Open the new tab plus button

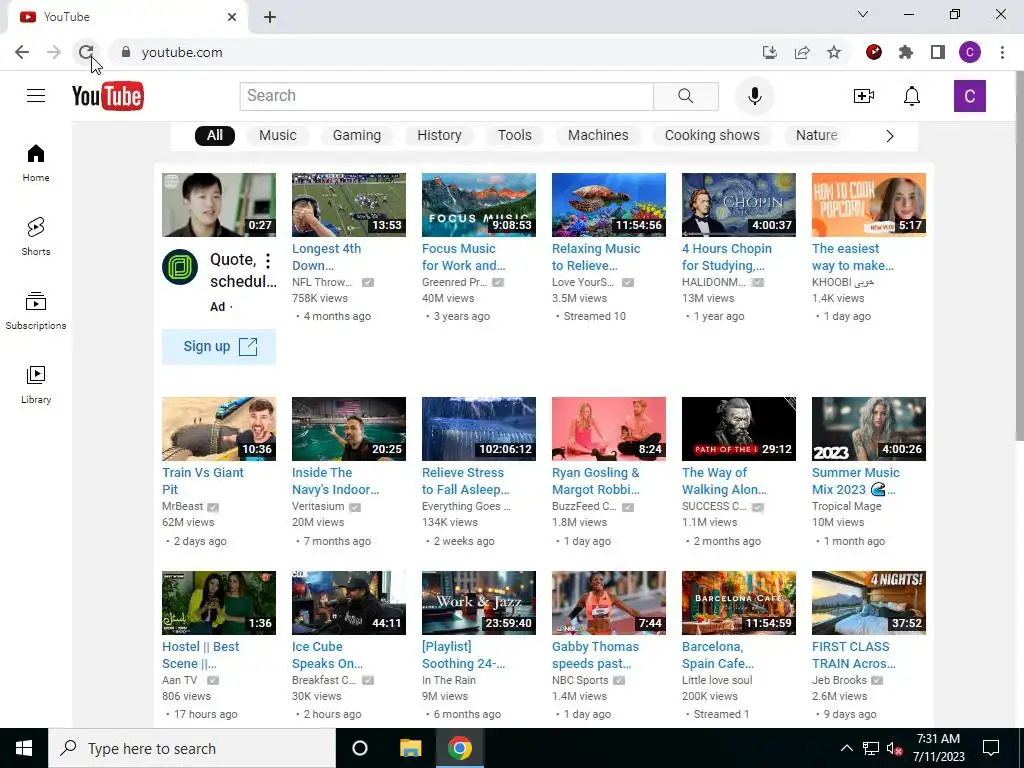(x=270, y=17)
